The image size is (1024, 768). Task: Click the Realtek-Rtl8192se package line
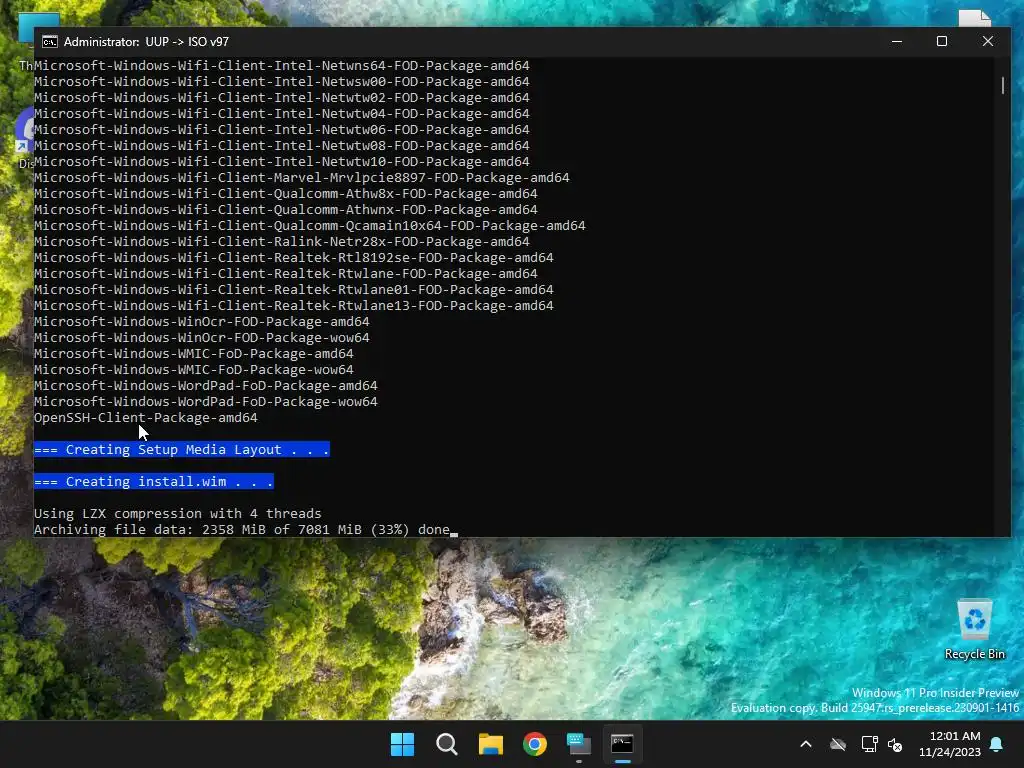point(294,257)
